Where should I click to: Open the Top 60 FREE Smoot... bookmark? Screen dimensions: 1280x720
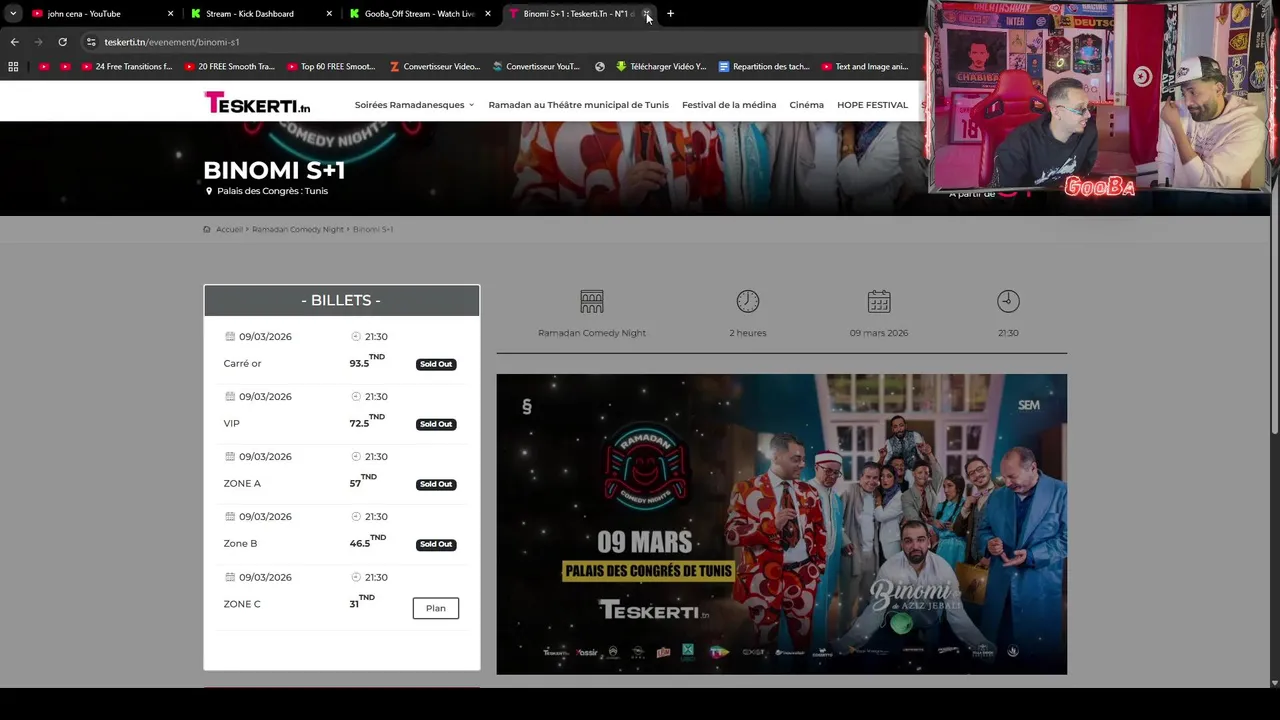(x=332, y=67)
